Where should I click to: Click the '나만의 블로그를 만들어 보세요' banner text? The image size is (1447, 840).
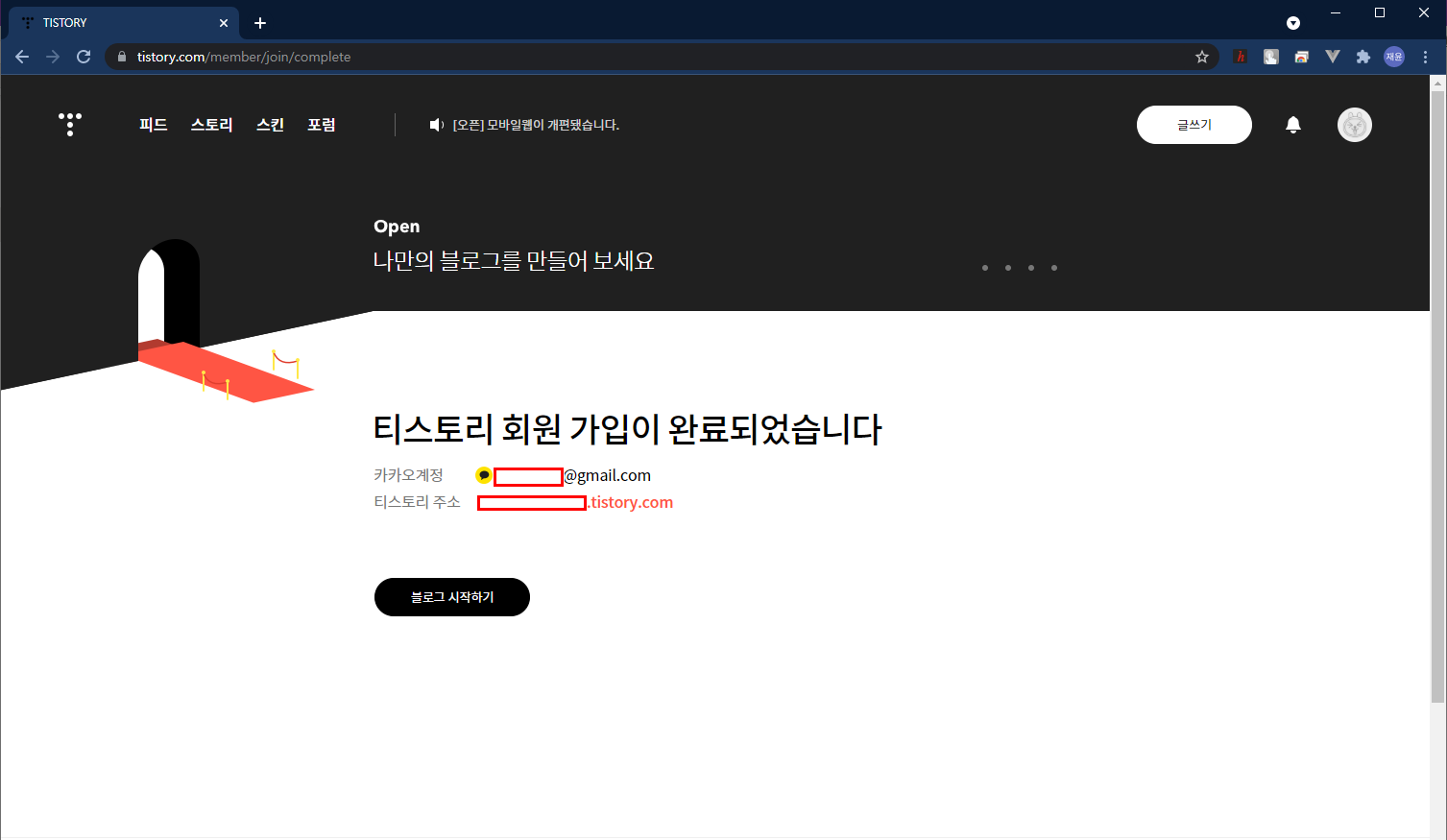pos(514,261)
